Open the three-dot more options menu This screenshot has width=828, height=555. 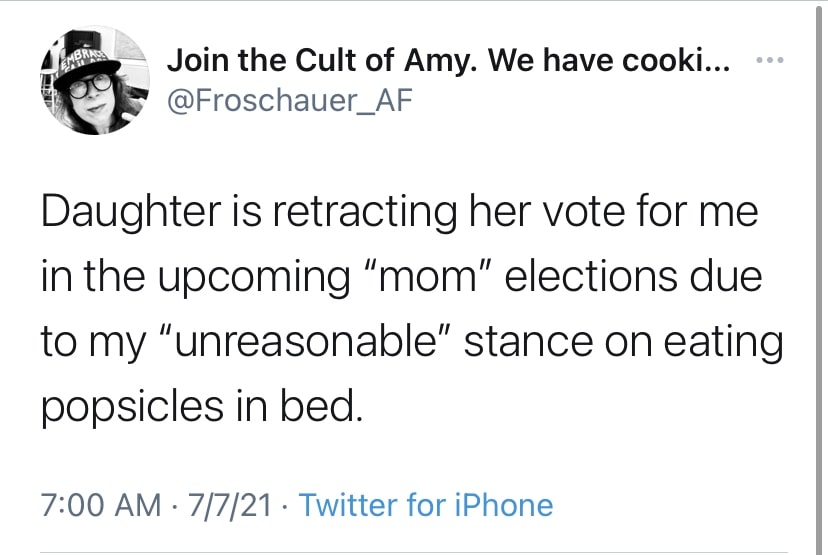pos(768,62)
